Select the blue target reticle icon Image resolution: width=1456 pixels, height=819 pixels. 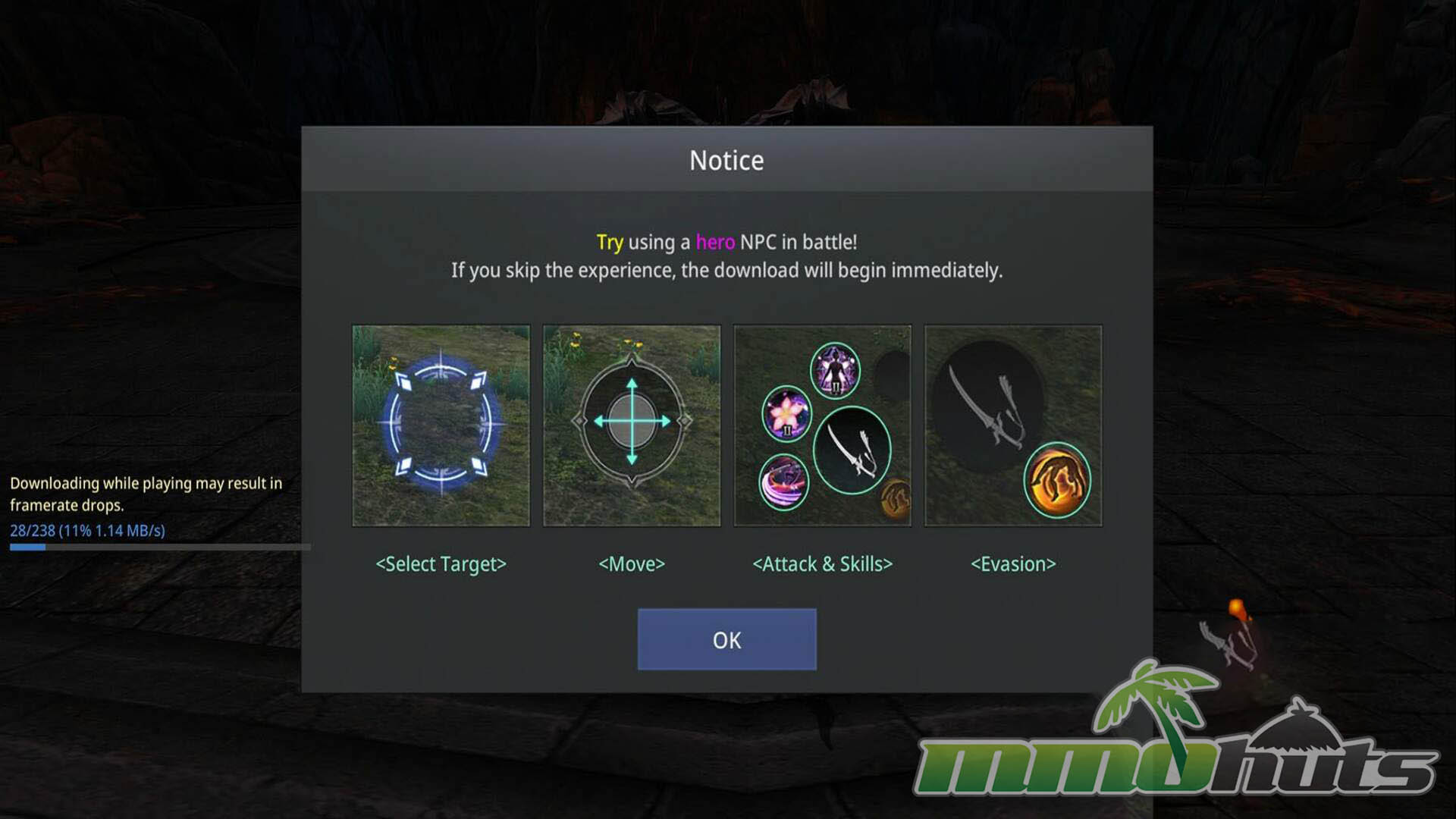pyautogui.click(x=441, y=425)
